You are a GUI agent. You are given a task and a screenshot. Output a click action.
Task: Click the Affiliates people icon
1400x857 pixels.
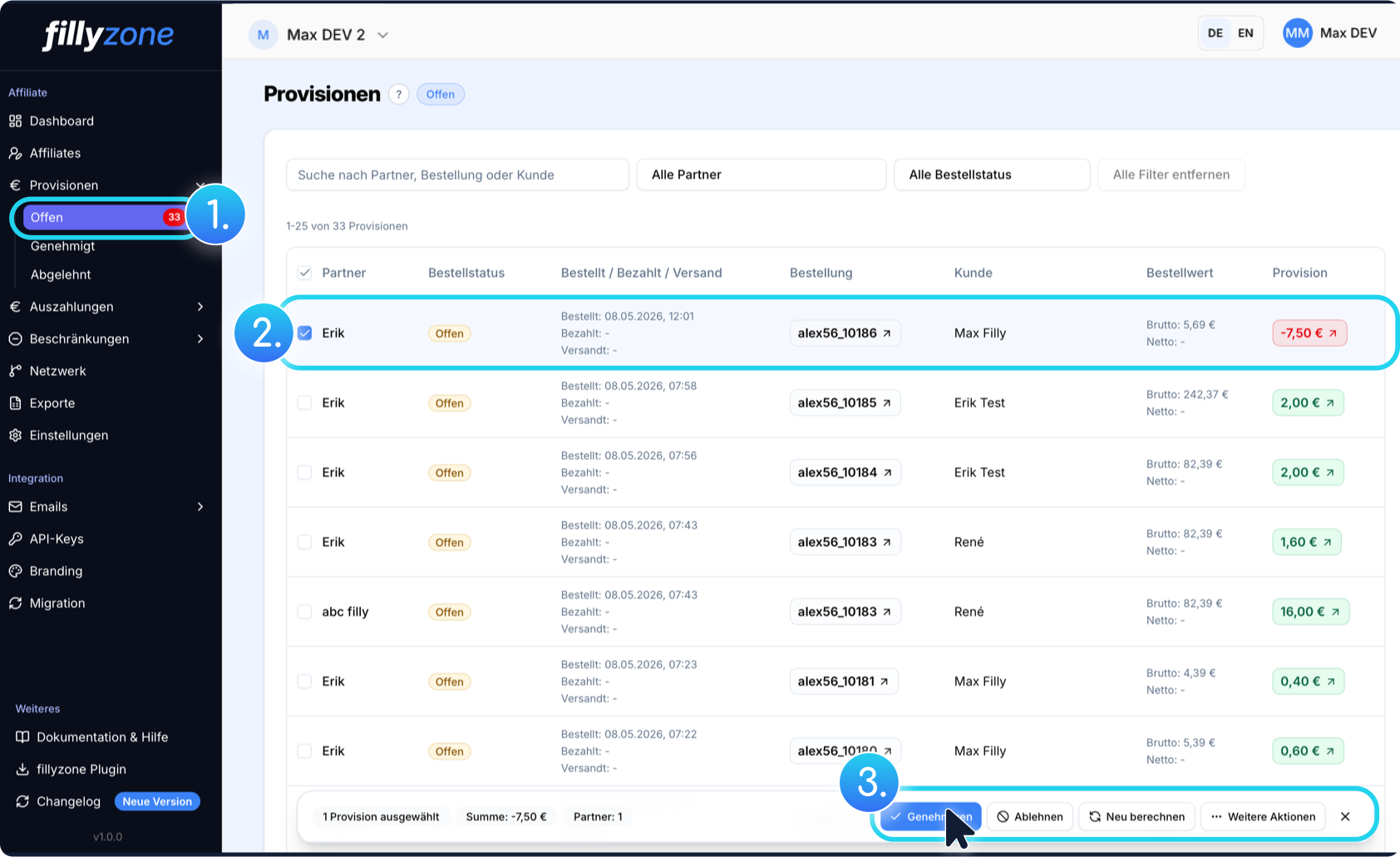[15, 154]
